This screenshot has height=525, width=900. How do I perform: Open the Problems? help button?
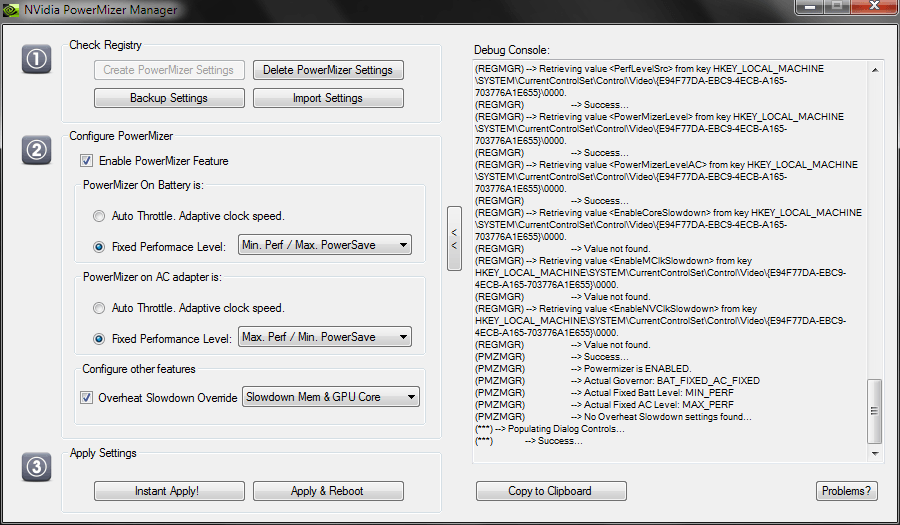846,491
